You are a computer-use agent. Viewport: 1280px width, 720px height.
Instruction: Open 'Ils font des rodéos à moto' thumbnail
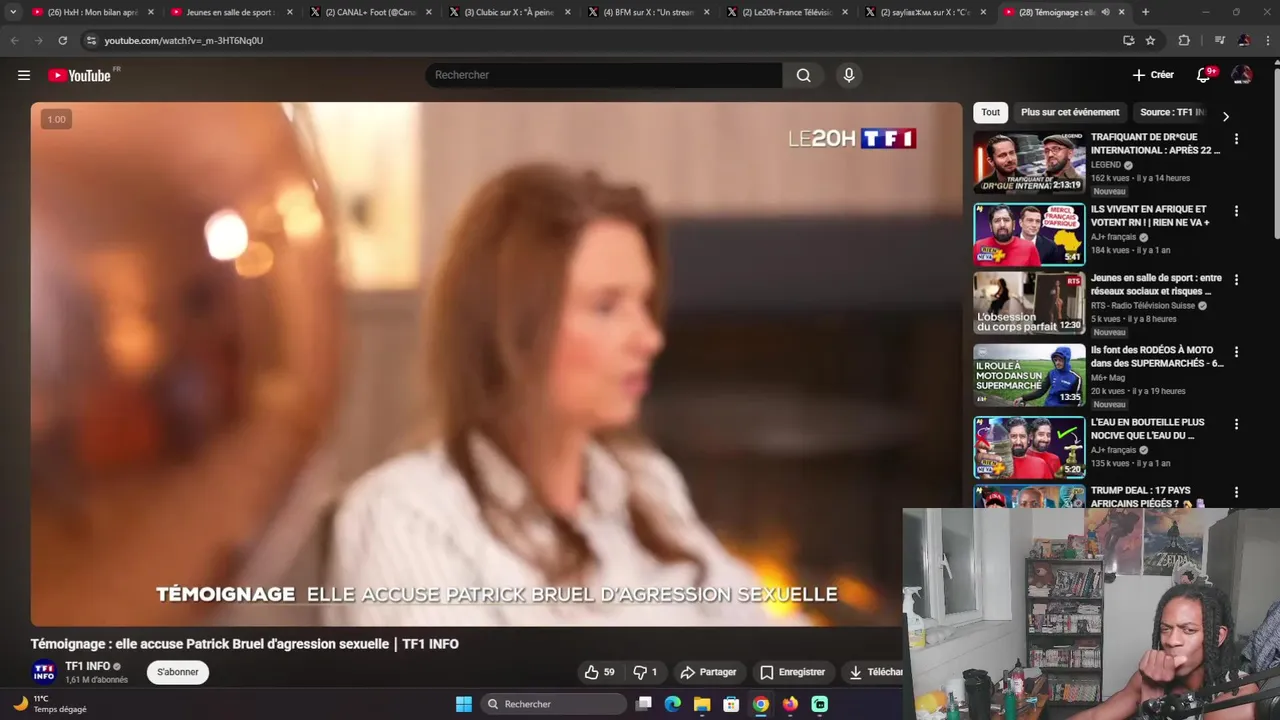(1029, 375)
